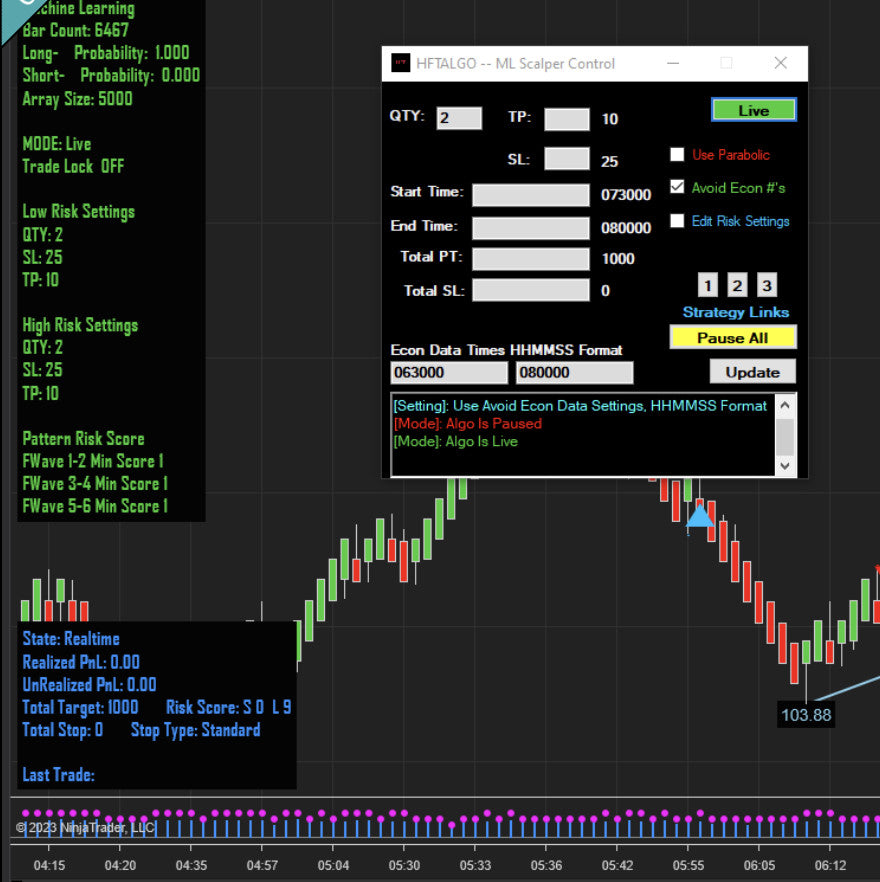Click the TP input field
Image resolution: width=880 pixels, height=882 pixels.
point(567,119)
